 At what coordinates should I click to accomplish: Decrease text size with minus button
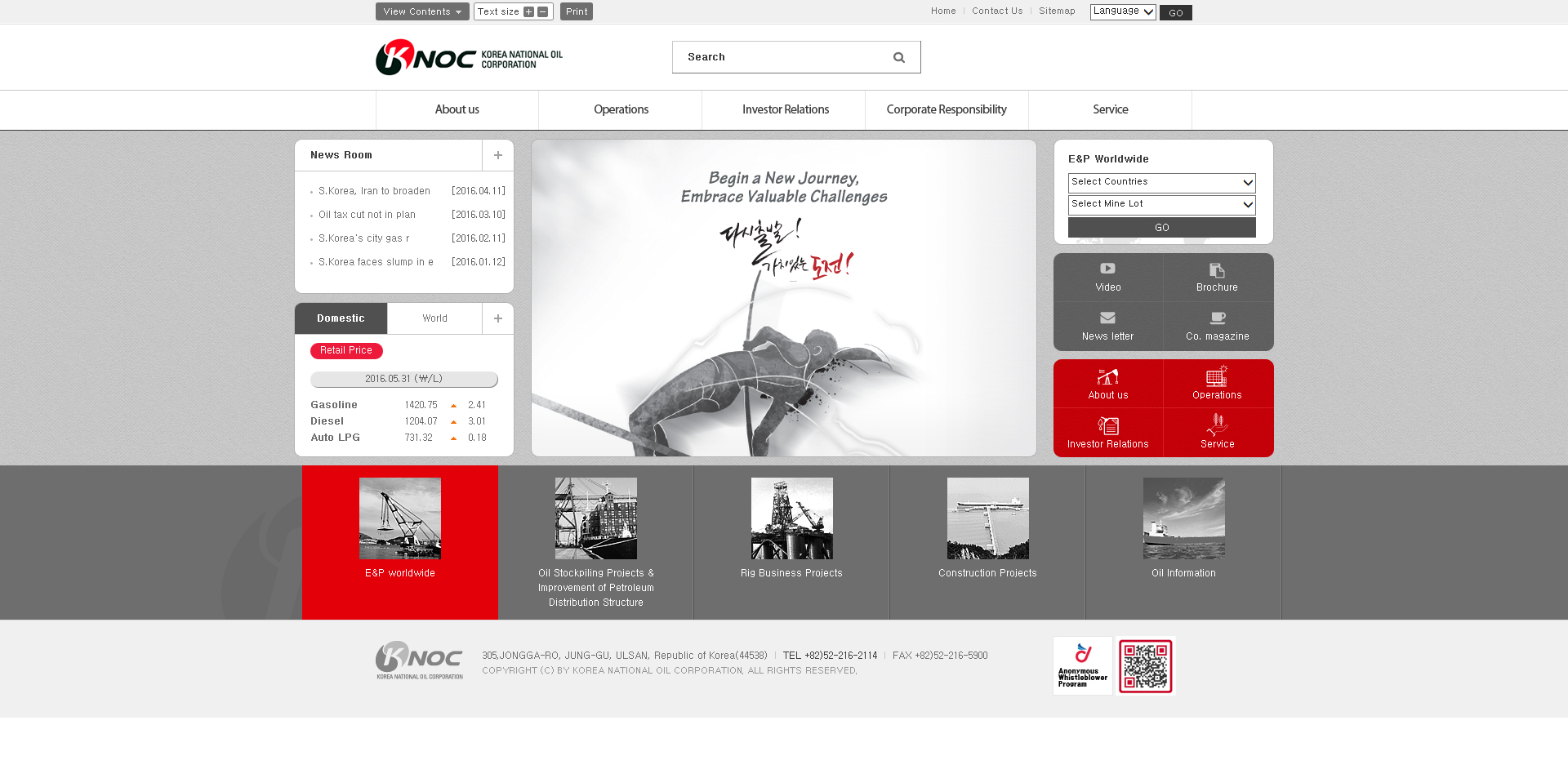pyautogui.click(x=542, y=12)
